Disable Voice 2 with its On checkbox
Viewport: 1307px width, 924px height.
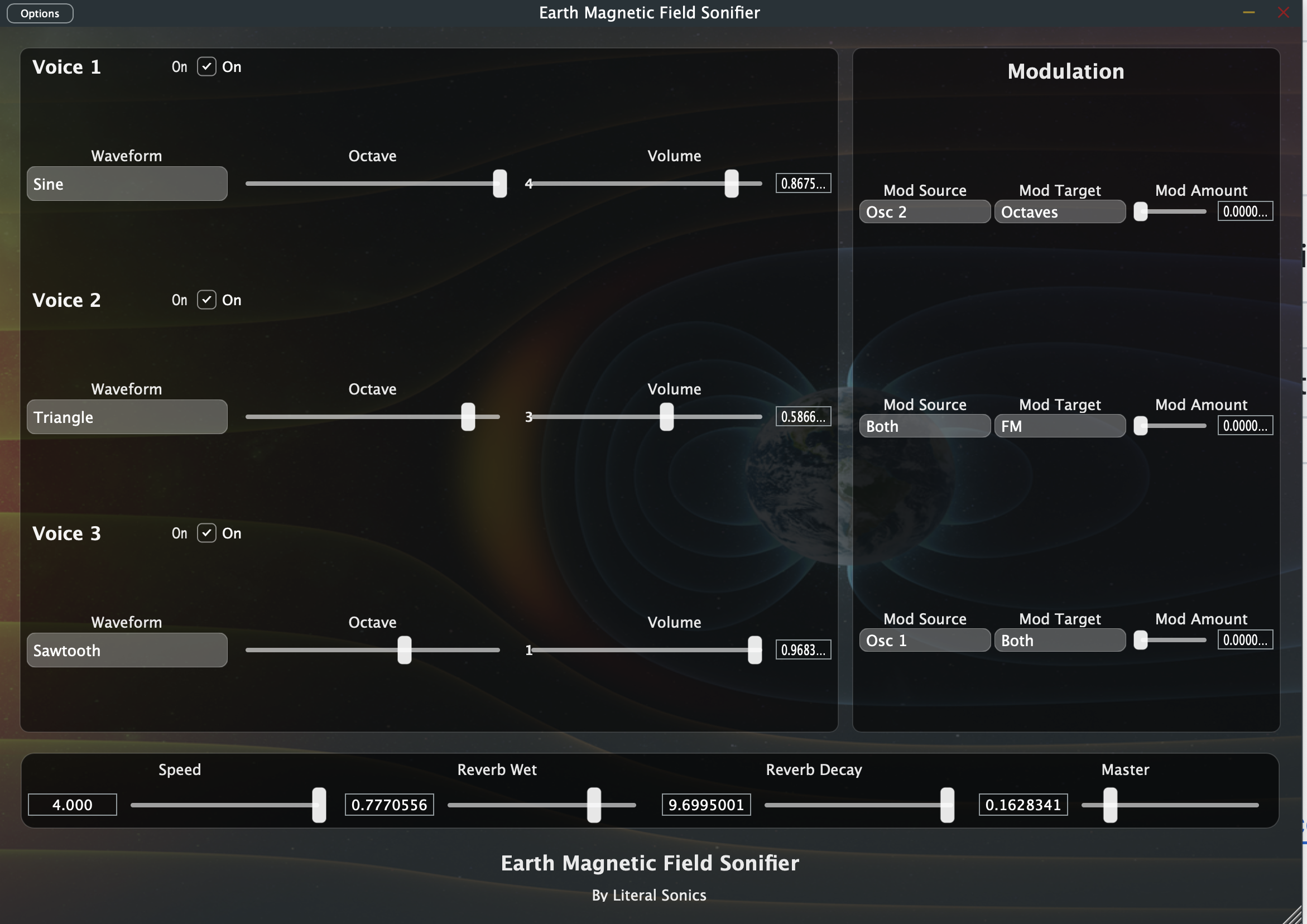(x=206, y=300)
